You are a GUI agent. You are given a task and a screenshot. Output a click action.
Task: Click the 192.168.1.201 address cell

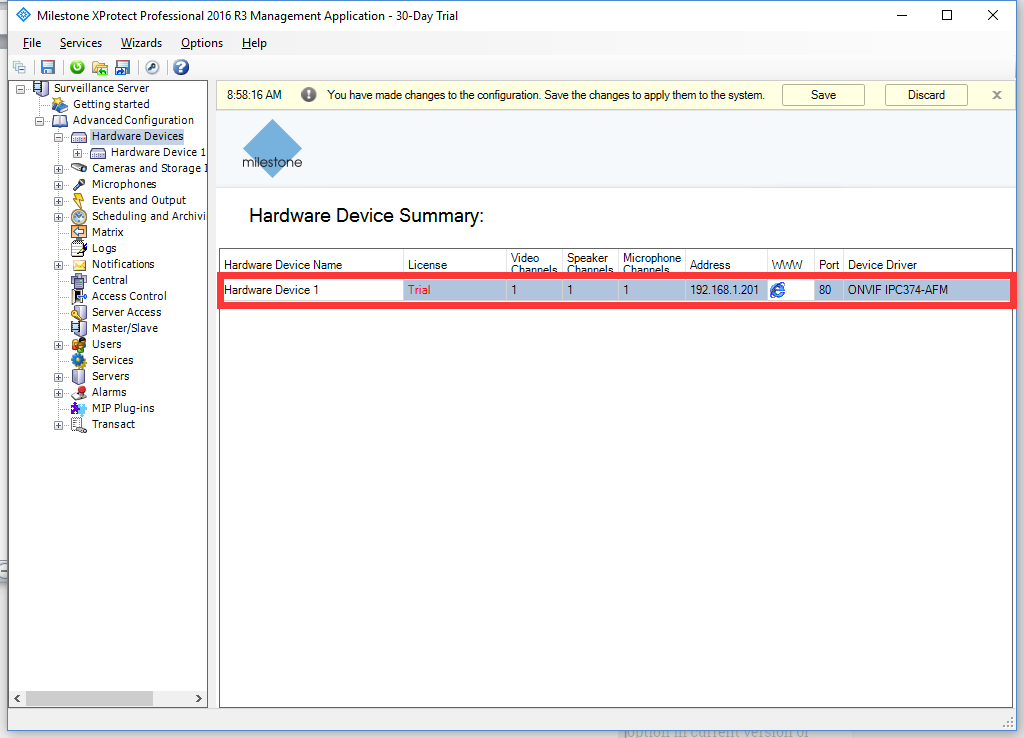click(726, 290)
